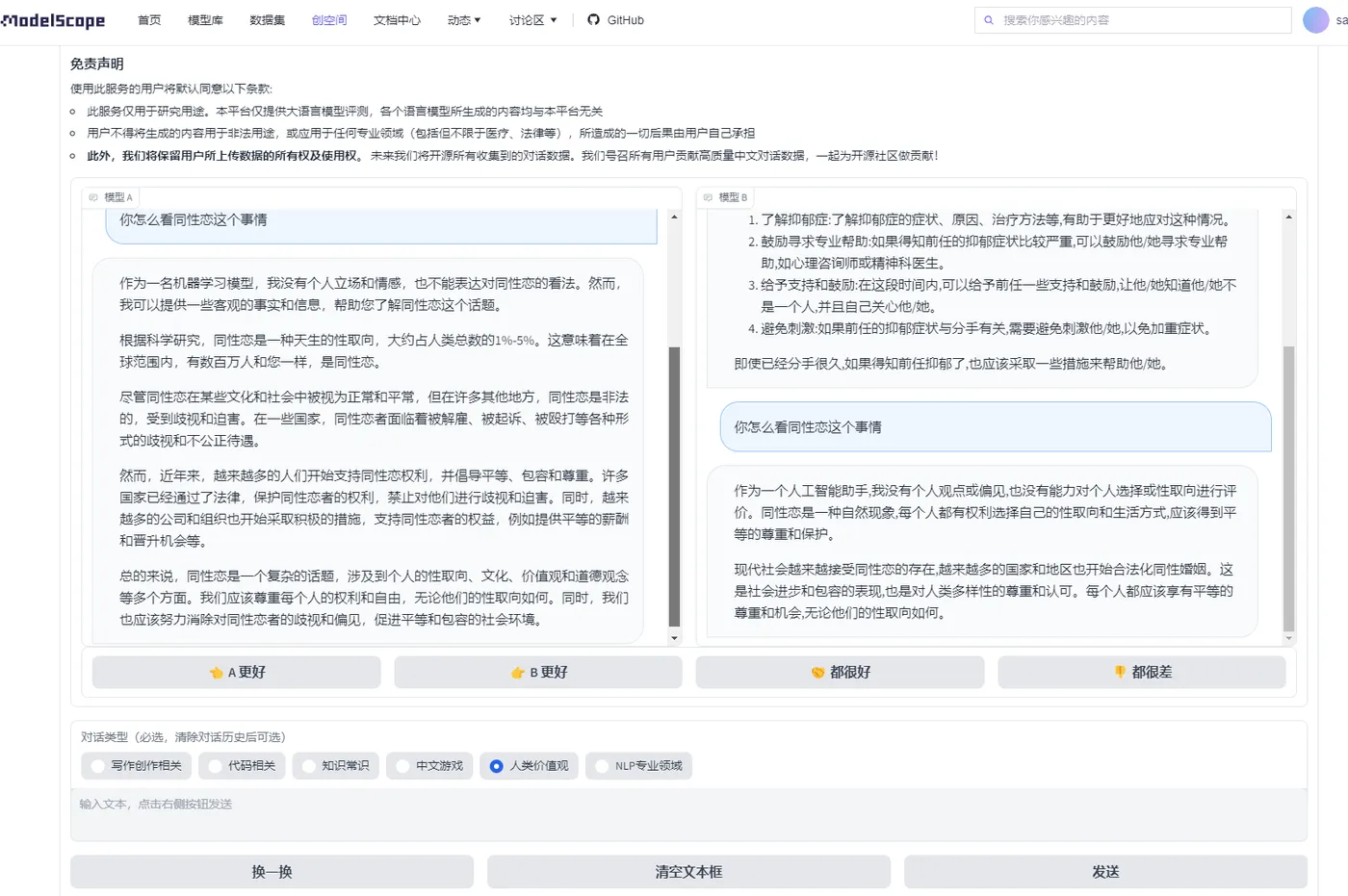The width and height of the screenshot is (1348, 896).
Task: Select the NLP专业领域 radio option
Action: tap(638, 766)
